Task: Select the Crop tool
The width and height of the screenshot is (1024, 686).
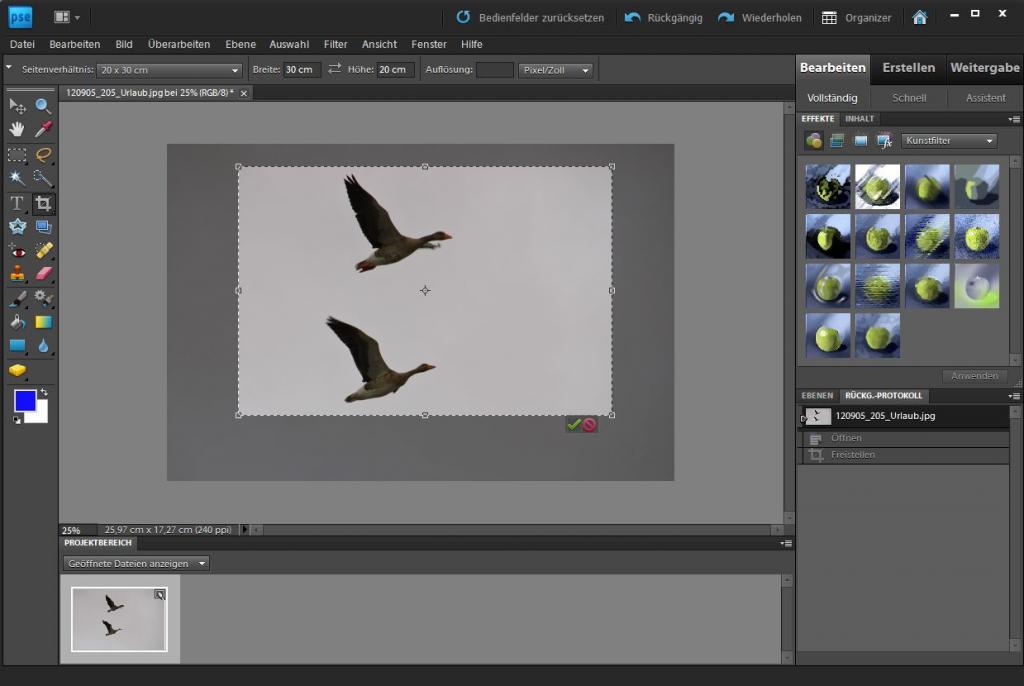Action: coord(43,203)
